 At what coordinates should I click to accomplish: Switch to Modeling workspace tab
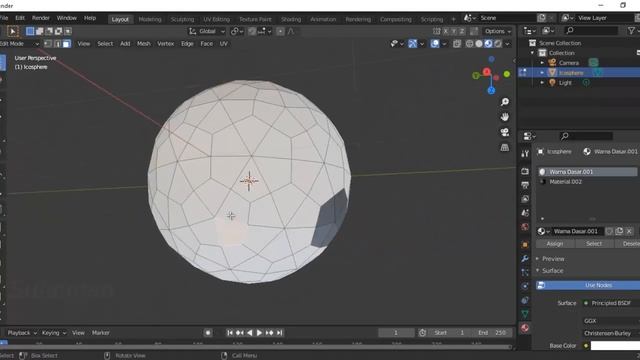coord(150,19)
